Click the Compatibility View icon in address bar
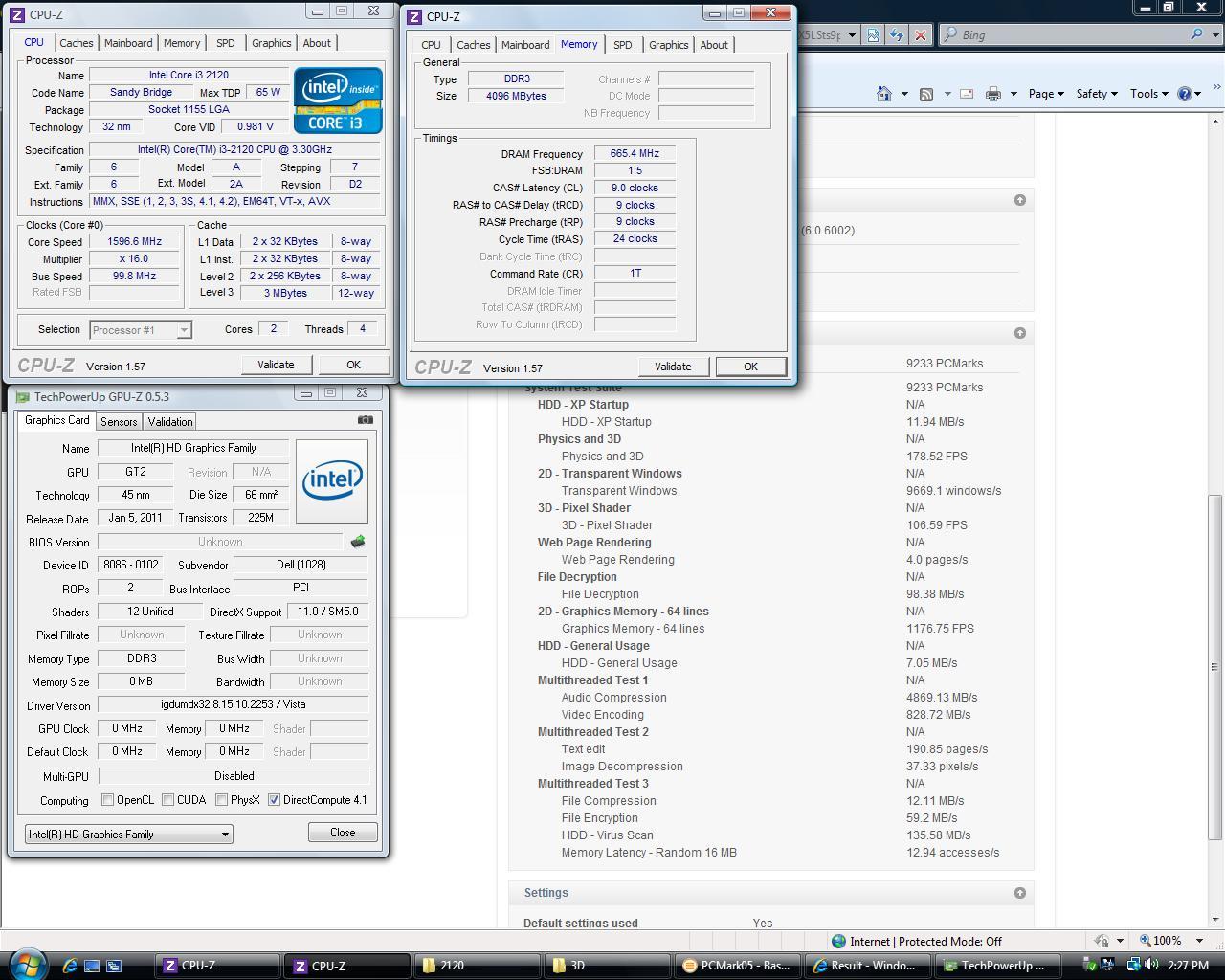This screenshot has height=980, width=1225. point(874,34)
